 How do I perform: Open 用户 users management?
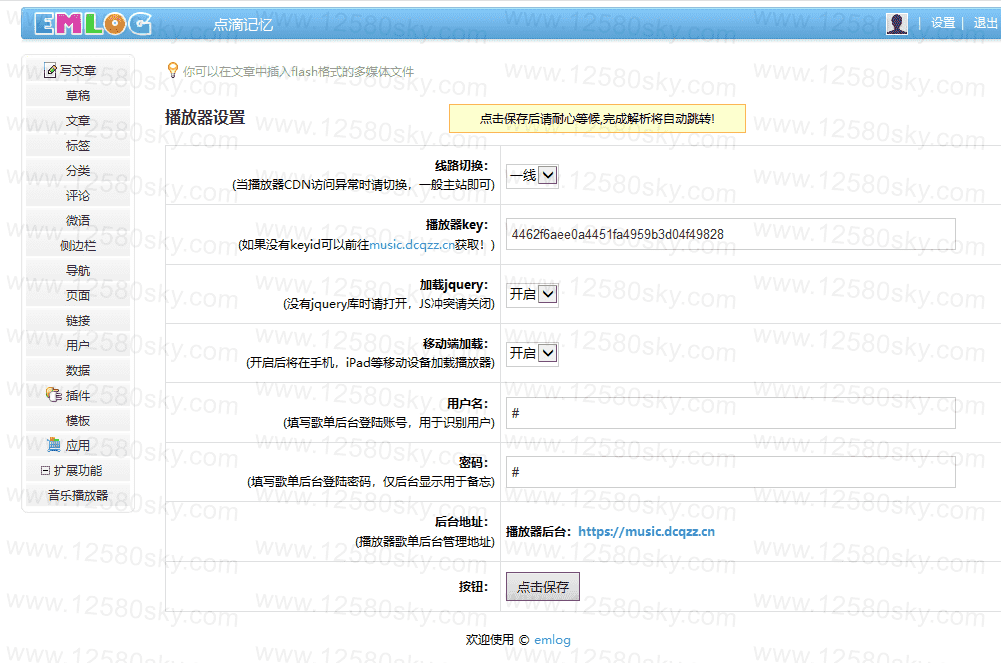[78, 345]
